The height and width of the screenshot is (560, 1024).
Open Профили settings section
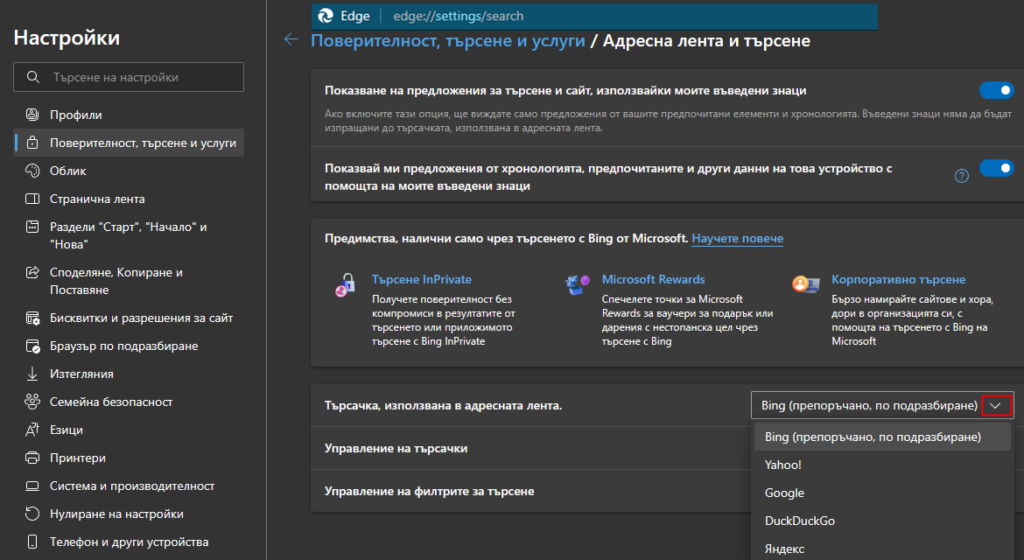(129, 115)
